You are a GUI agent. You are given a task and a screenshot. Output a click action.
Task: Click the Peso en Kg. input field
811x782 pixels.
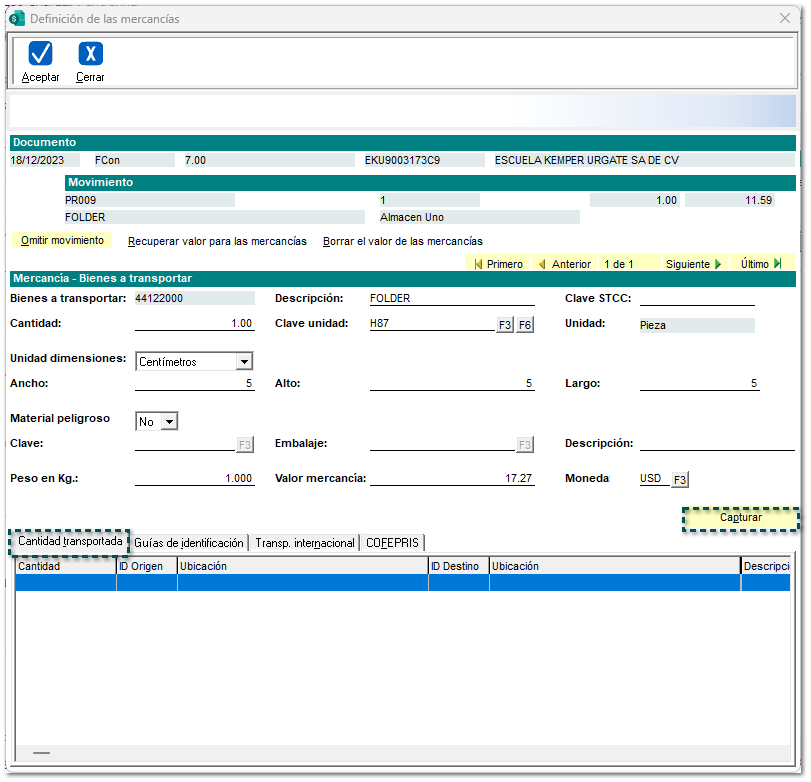click(x=194, y=479)
